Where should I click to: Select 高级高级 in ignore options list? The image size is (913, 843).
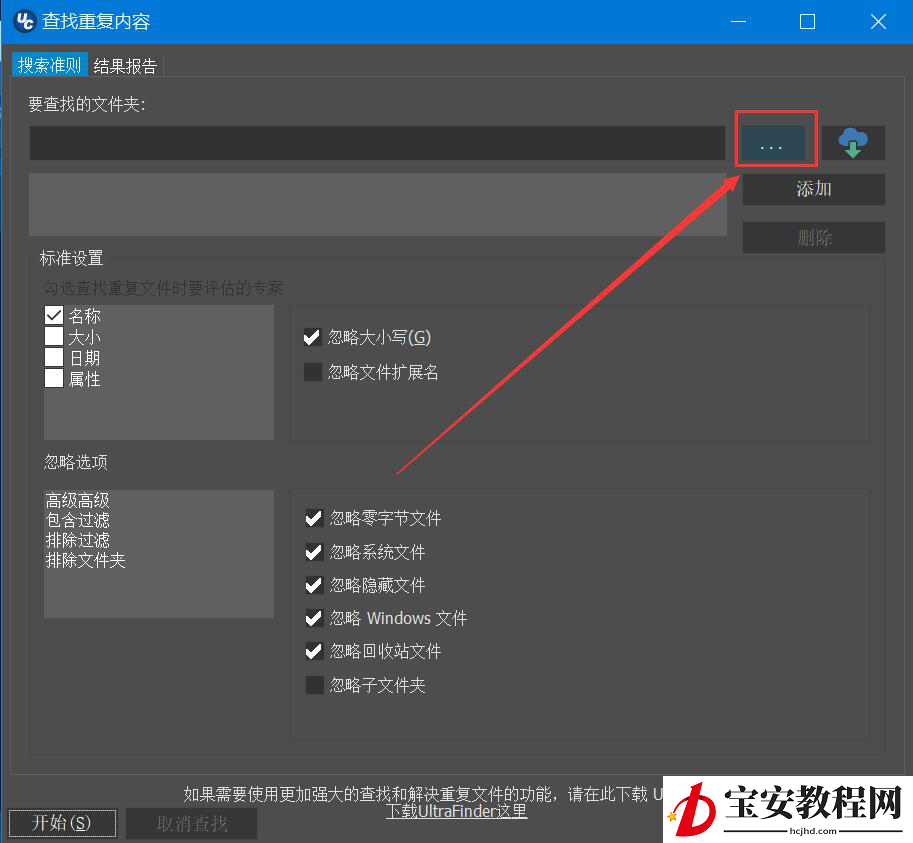point(77,500)
